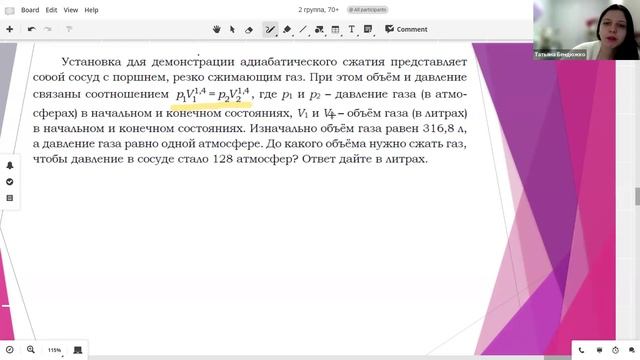Click the board title '2 группа, 70+'
Image resolution: width=640 pixels, height=360 pixels.
[318, 9]
